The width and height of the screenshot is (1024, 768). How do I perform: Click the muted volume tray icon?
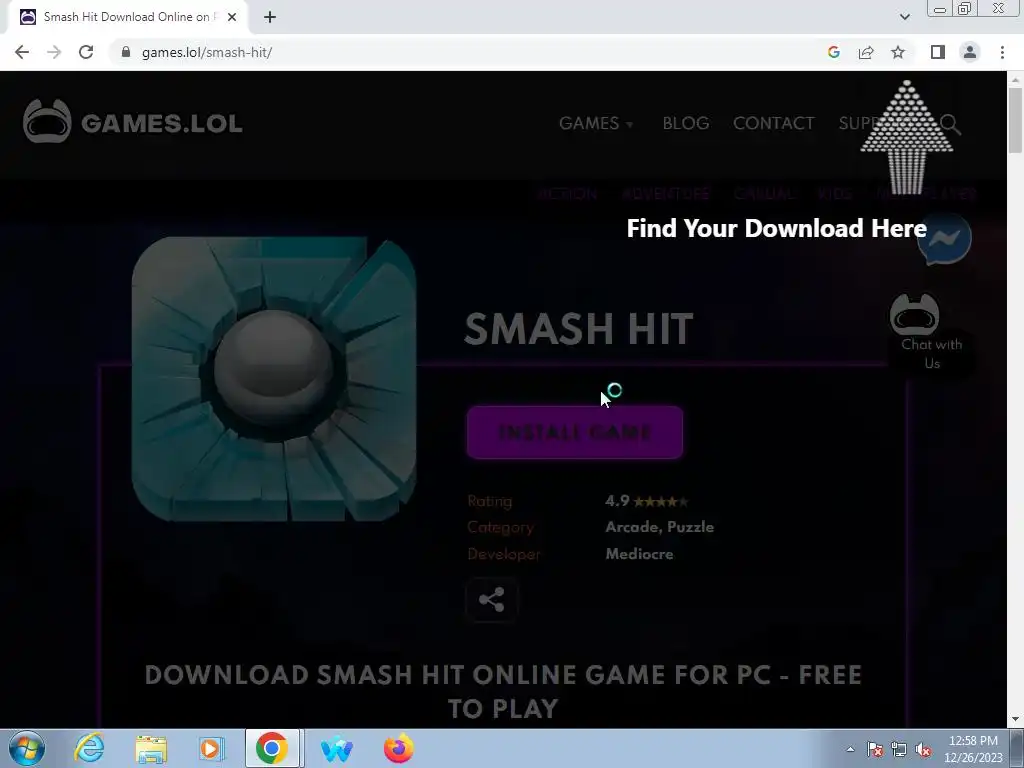pos(923,749)
